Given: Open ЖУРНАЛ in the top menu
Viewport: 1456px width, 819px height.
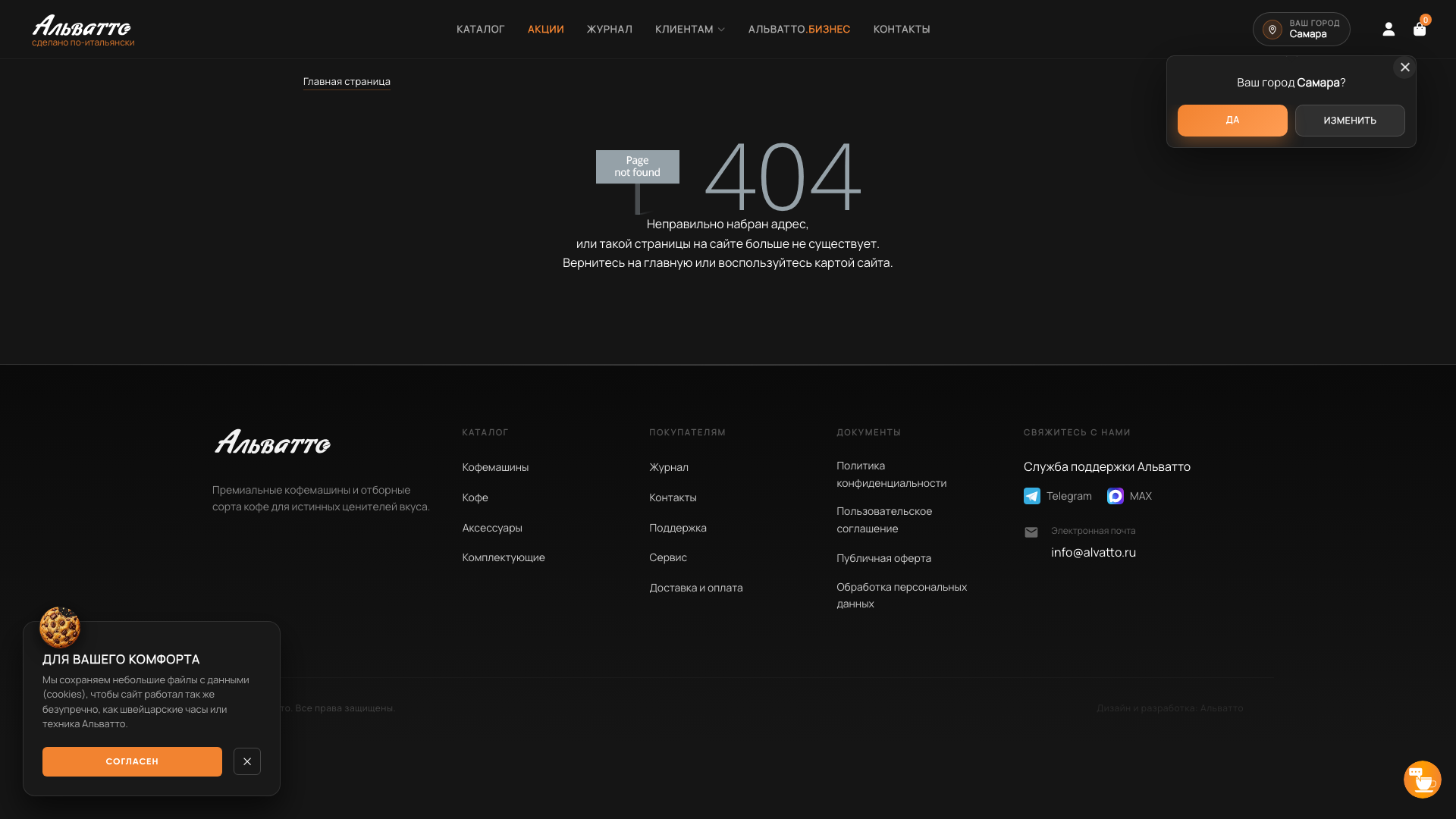Looking at the screenshot, I should point(610,30).
